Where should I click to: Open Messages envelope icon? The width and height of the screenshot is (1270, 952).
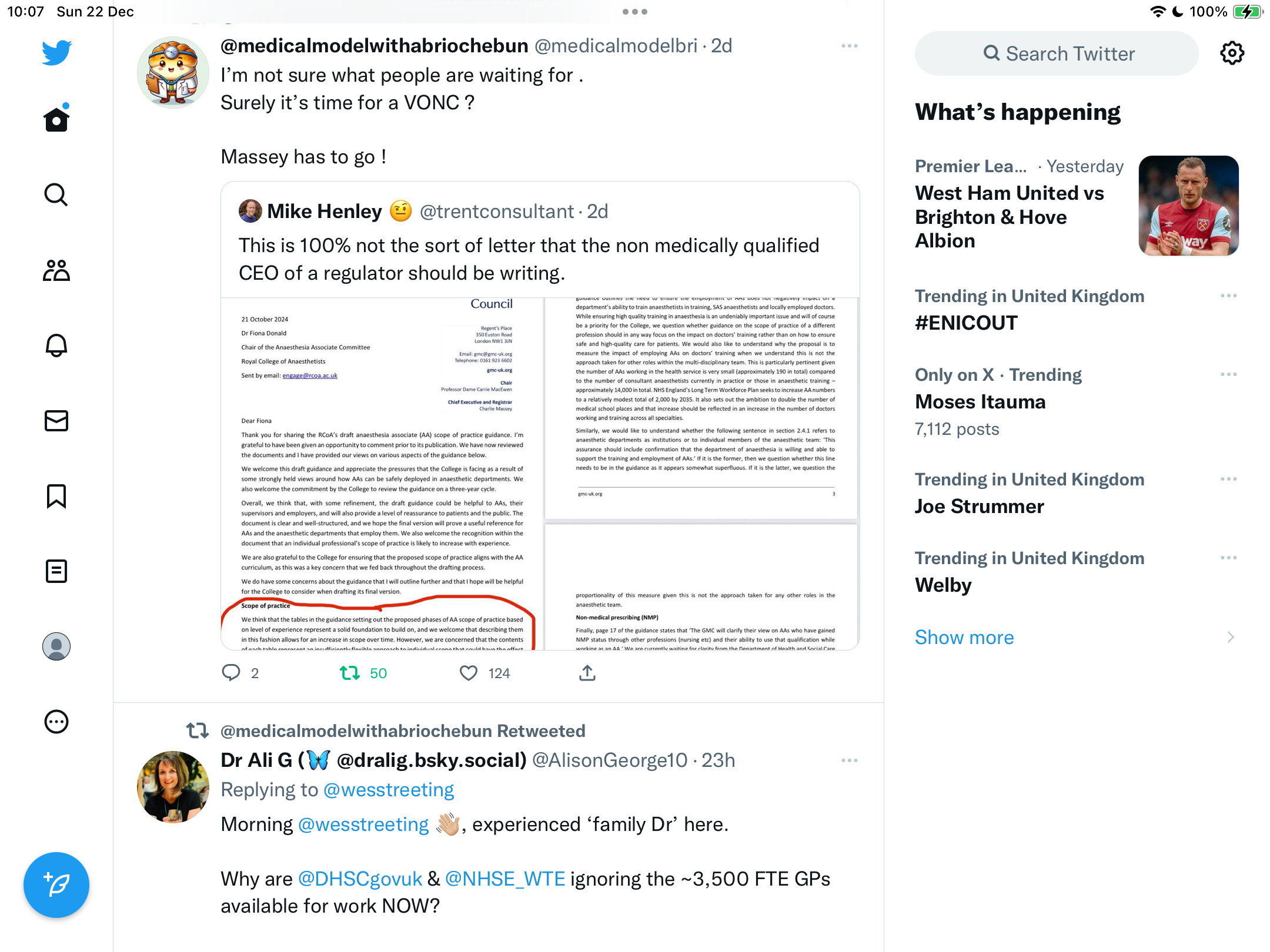click(x=56, y=421)
